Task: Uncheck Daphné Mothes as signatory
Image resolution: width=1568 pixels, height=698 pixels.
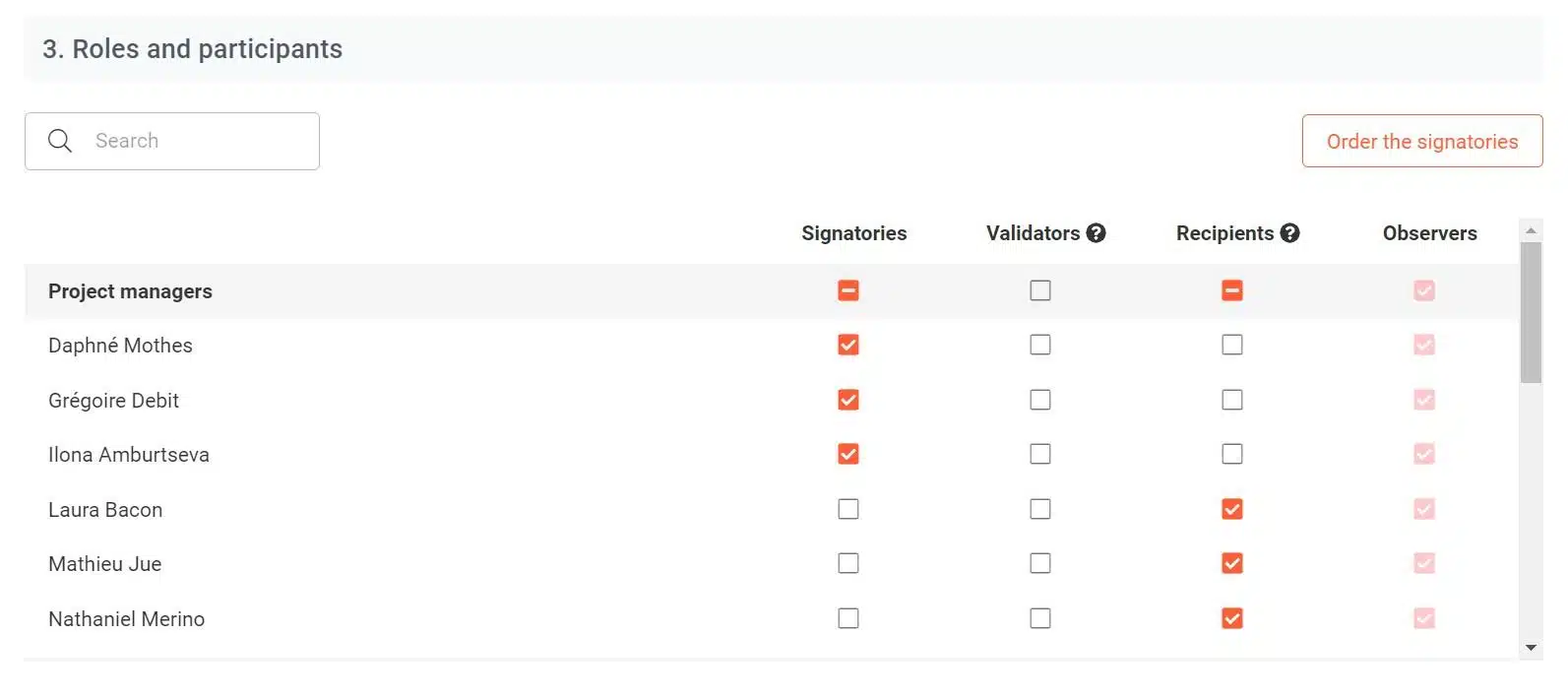Action: [848, 345]
